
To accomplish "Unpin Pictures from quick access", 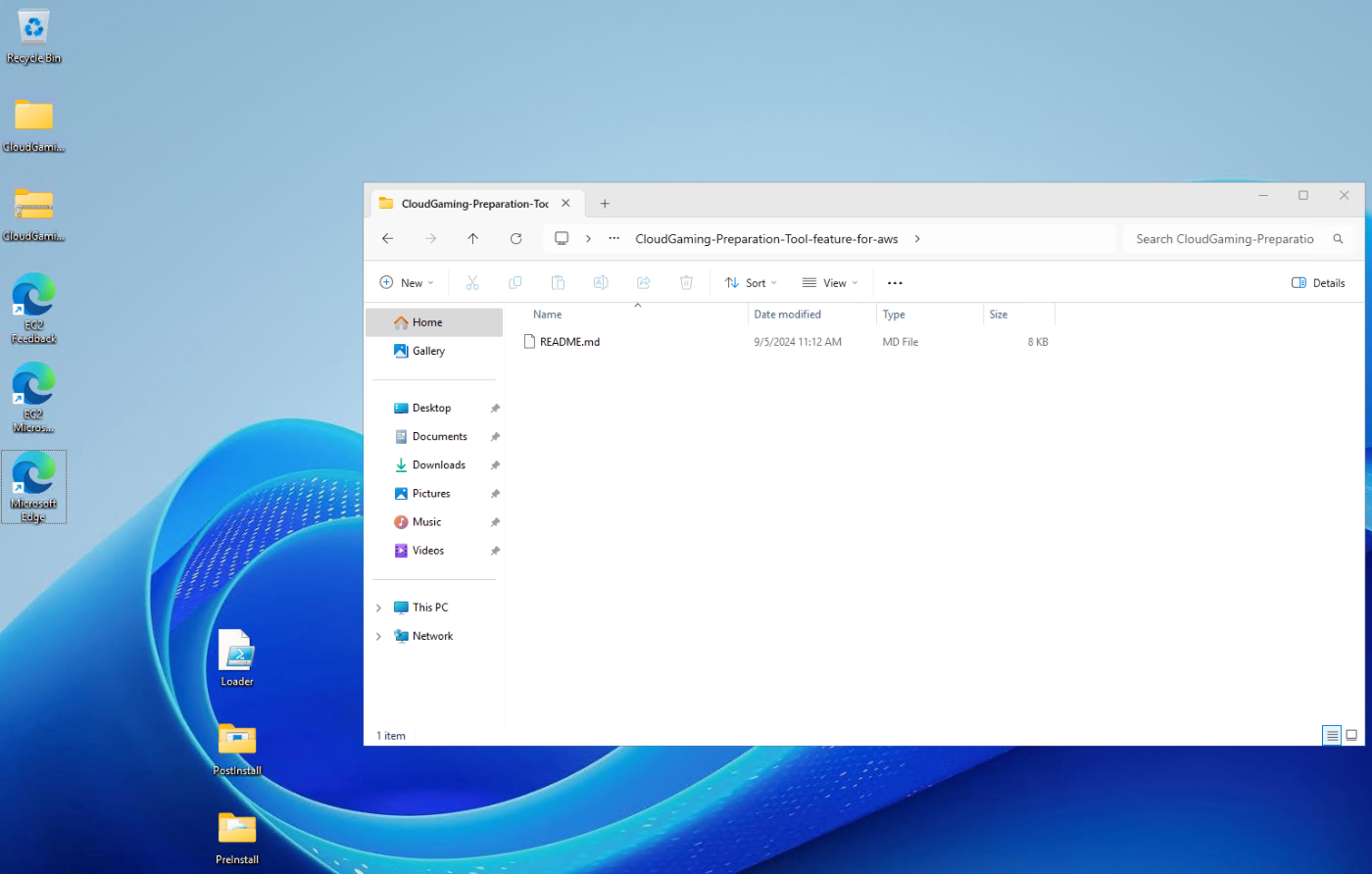I will (x=495, y=494).
